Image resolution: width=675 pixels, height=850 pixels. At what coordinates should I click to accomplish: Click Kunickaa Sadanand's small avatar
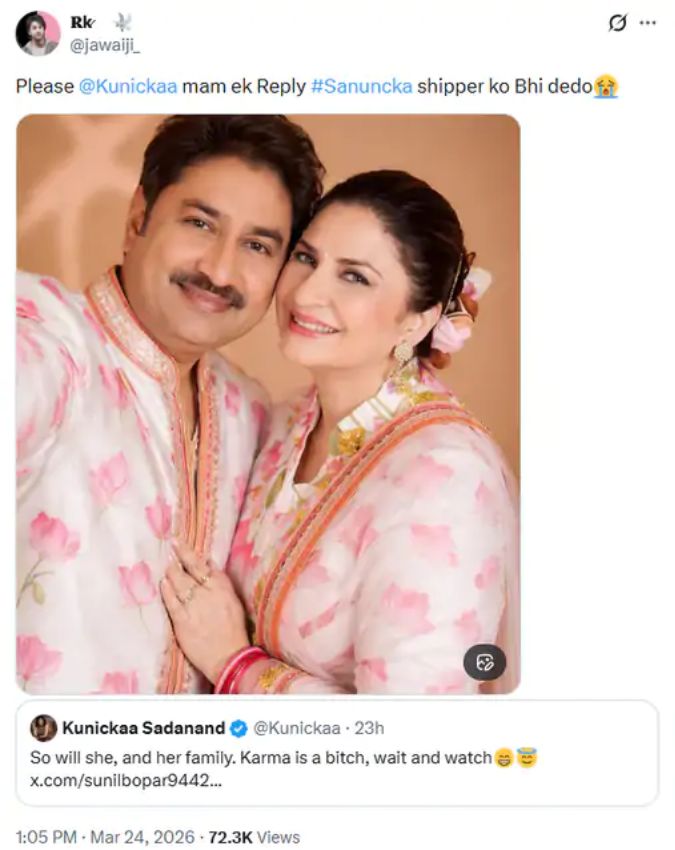43,728
